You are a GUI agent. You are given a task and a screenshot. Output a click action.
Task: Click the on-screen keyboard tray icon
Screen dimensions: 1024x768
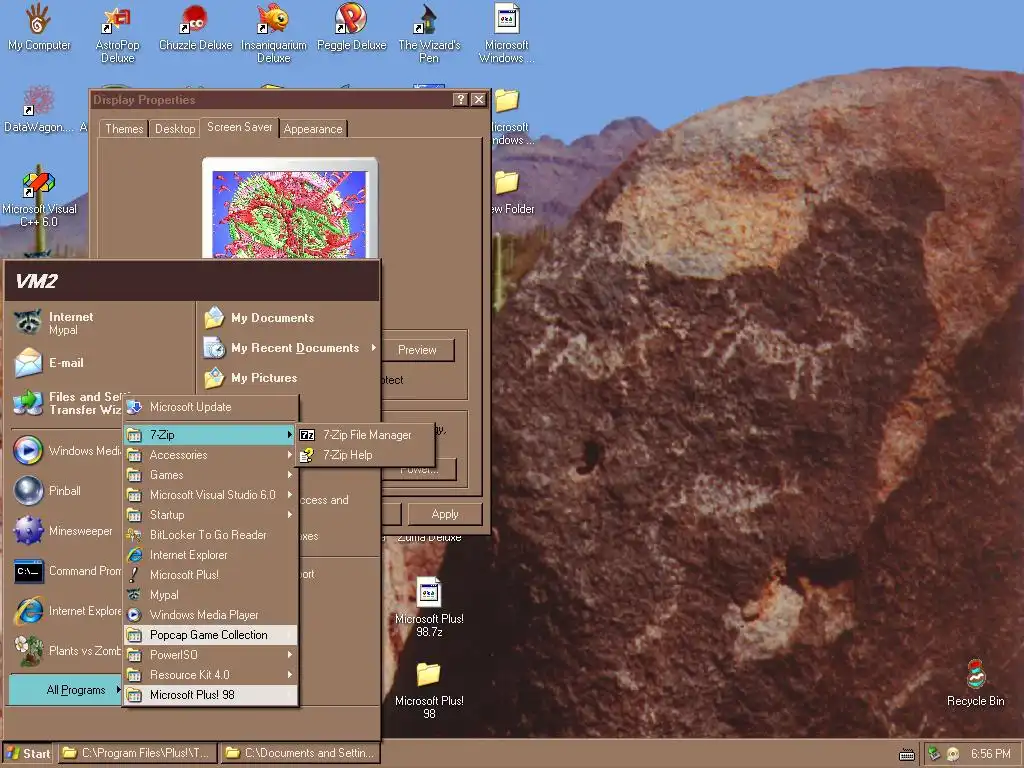pos(907,754)
